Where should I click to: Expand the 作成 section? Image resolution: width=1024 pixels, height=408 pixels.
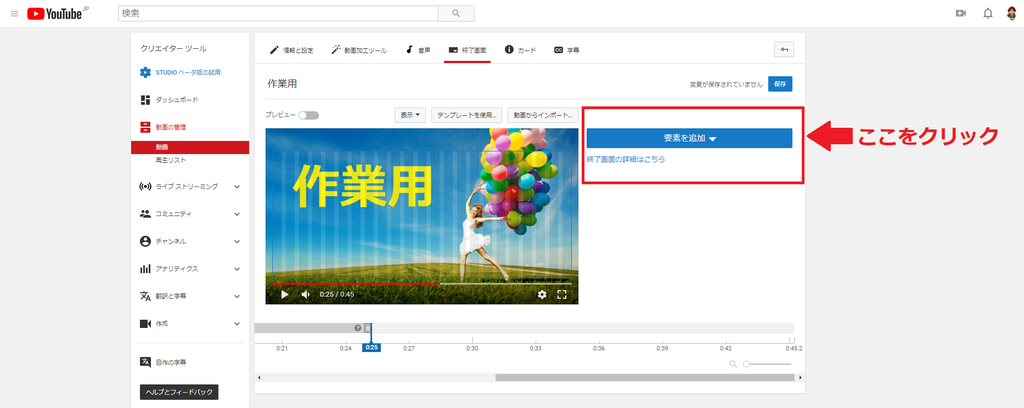237,323
